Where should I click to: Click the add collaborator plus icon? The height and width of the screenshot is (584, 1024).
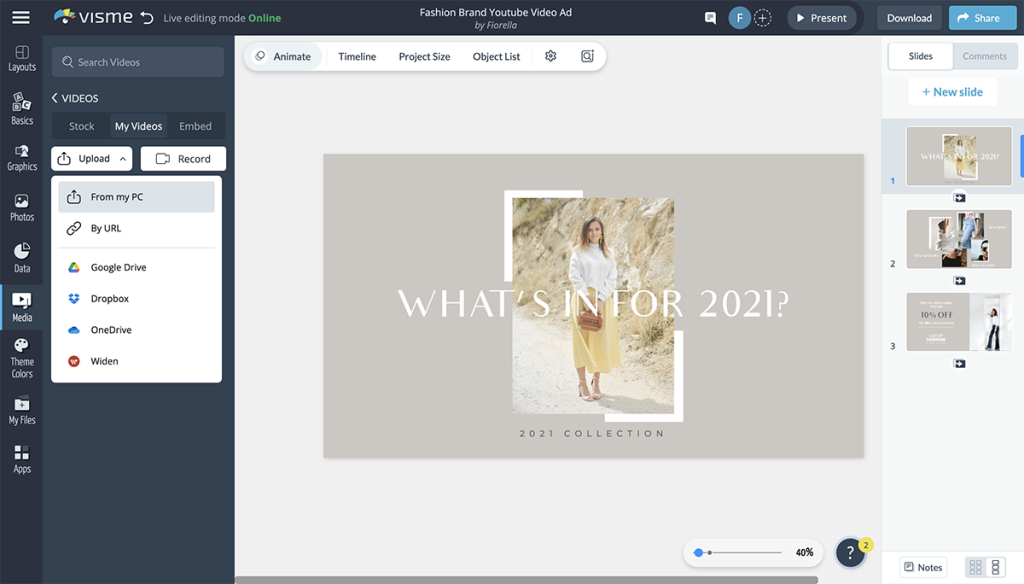click(763, 18)
